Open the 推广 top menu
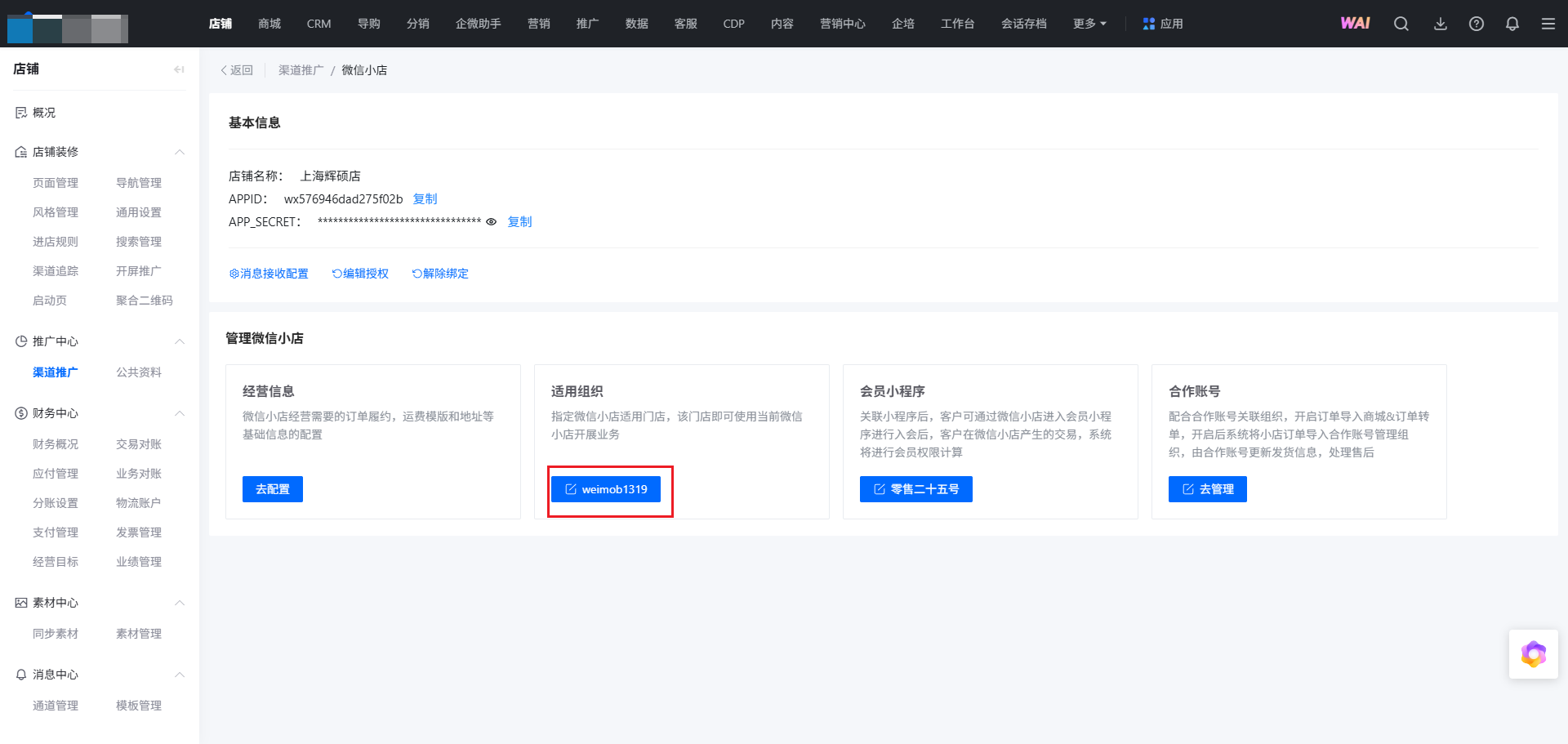The height and width of the screenshot is (744, 1568). pos(588,24)
